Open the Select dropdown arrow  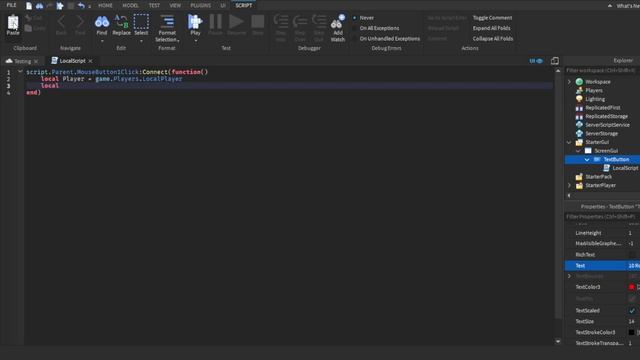[141, 40]
